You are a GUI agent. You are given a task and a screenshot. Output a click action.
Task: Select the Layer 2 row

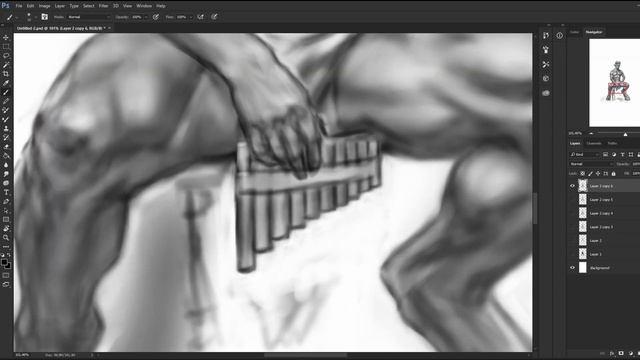click(604, 240)
